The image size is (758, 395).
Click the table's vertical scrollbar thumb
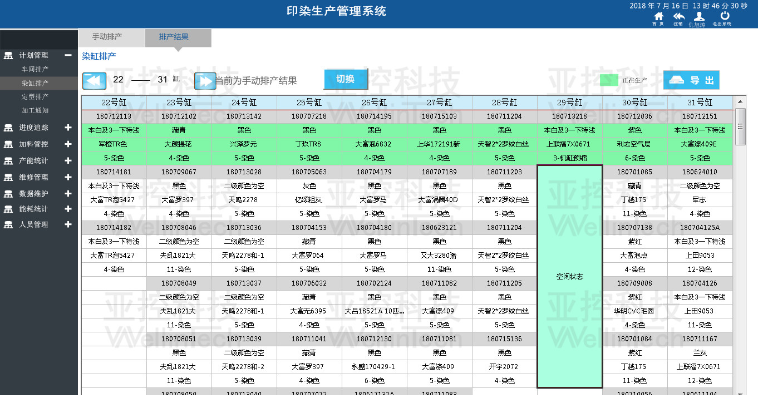pyautogui.click(x=740, y=127)
